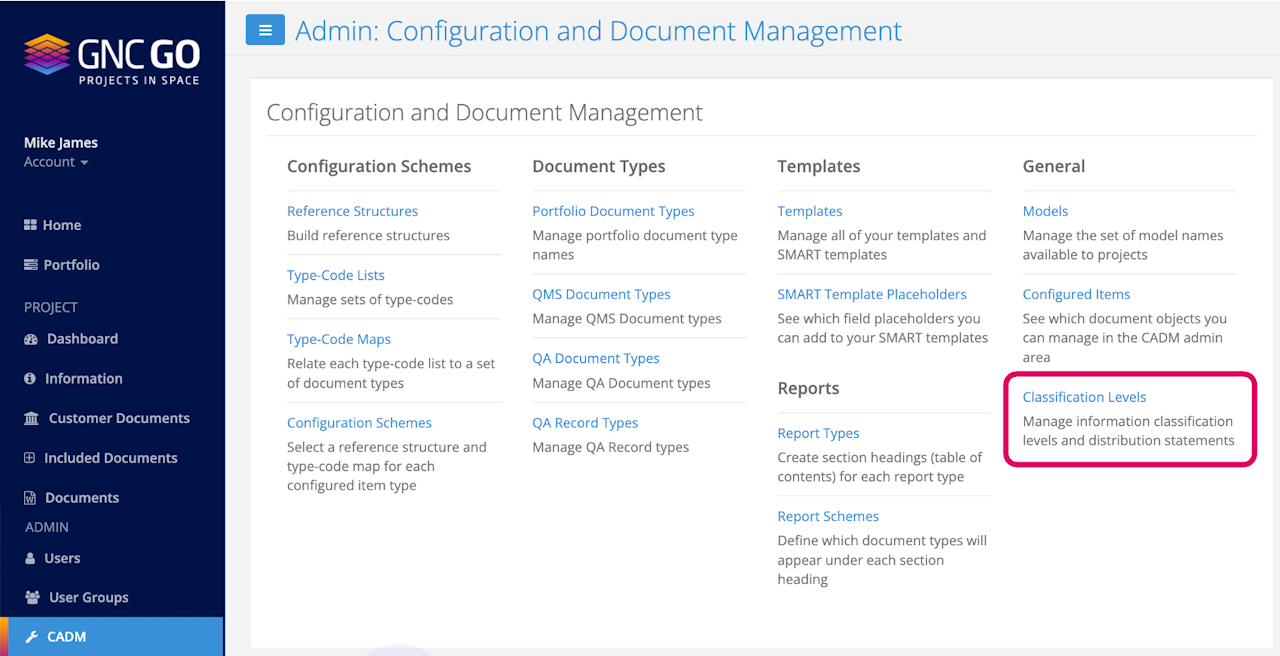
Task: Open QMS Document Types
Action: [601, 294]
